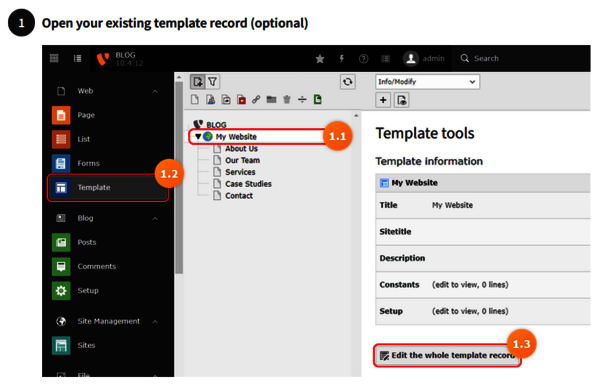Click the Sitetitle row label
The width and height of the screenshot is (600, 385).
tap(395, 232)
